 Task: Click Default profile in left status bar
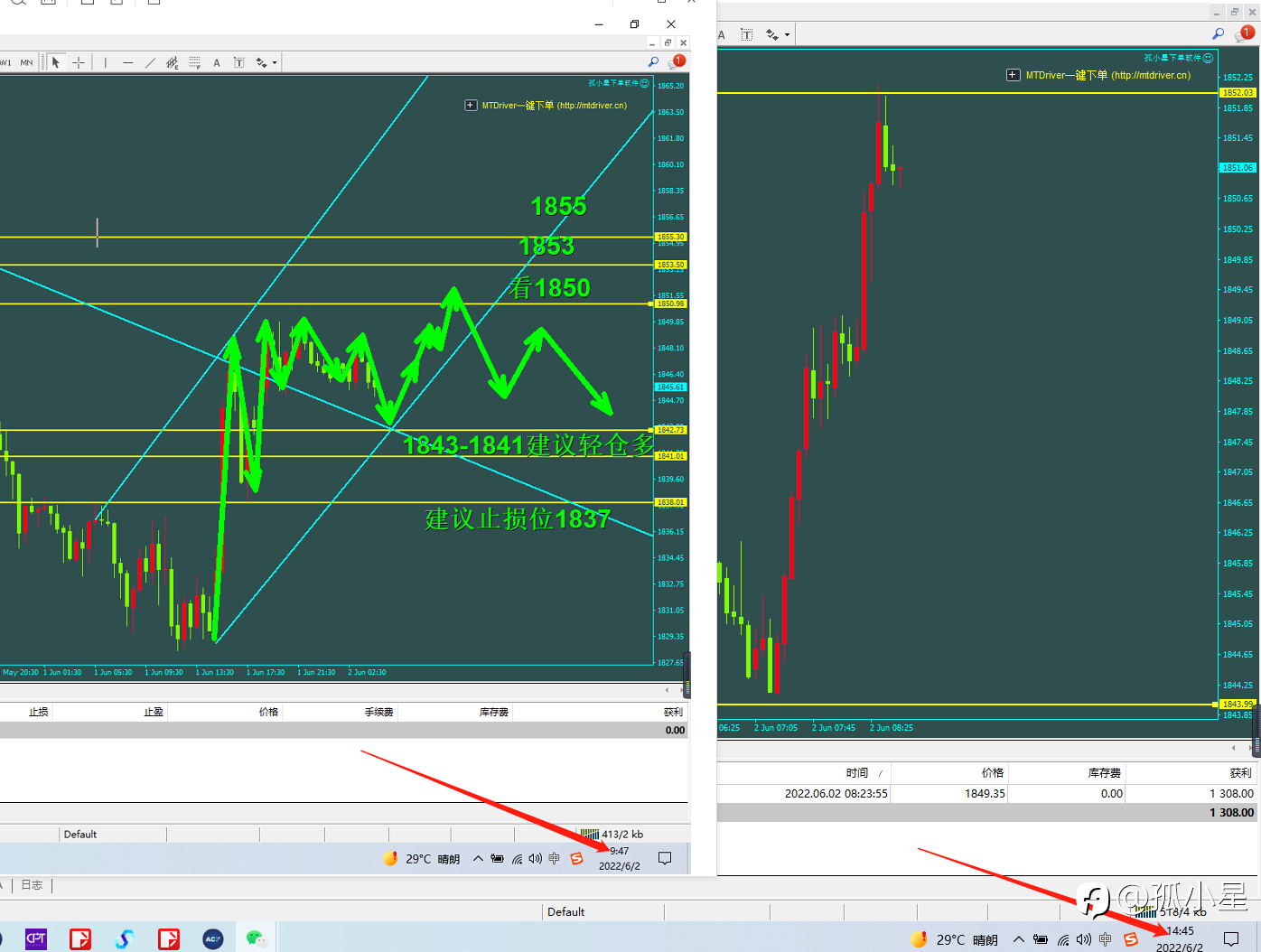pyautogui.click(x=80, y=834)
